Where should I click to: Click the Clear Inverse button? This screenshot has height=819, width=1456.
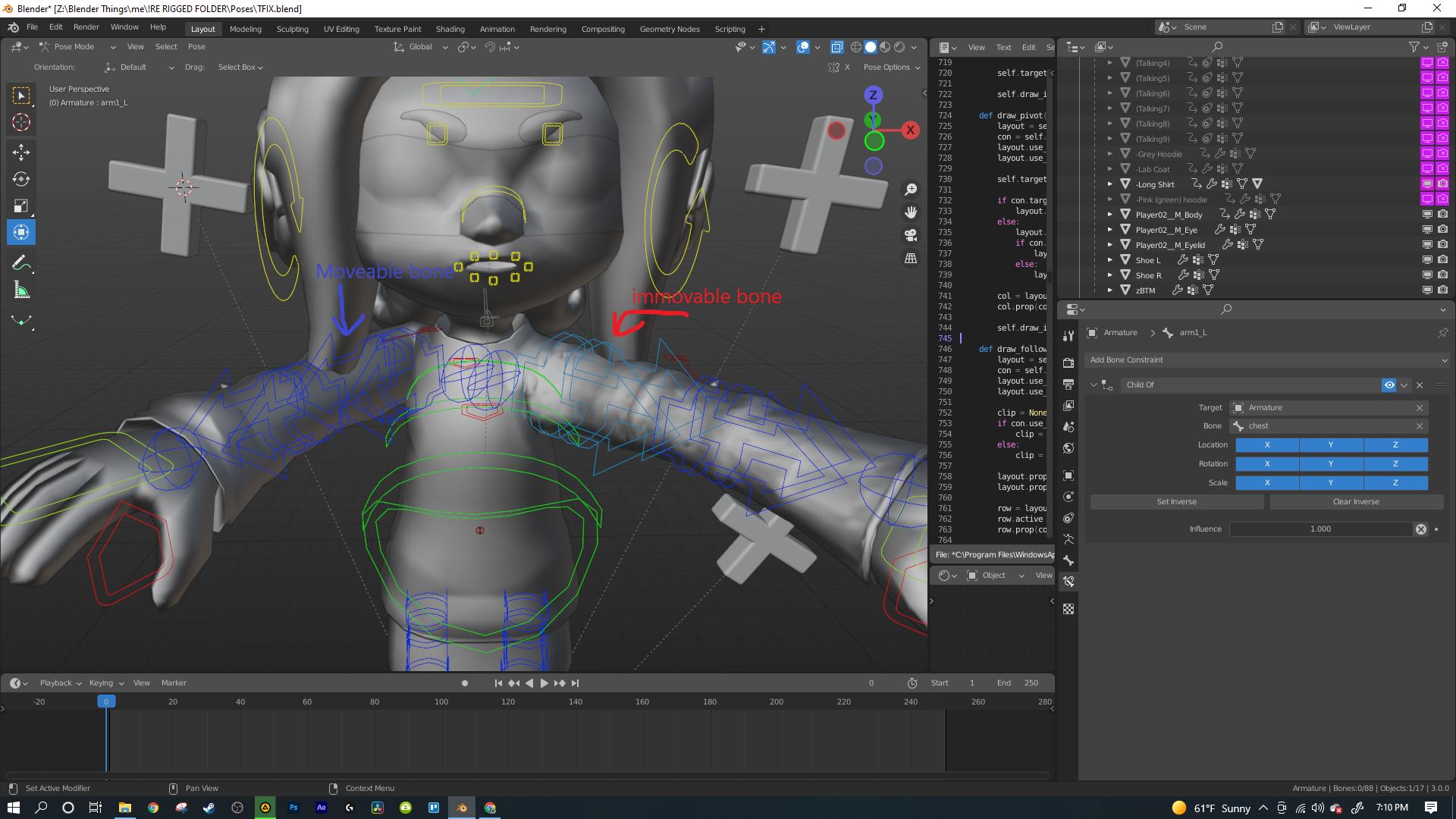pos(1356,502)
